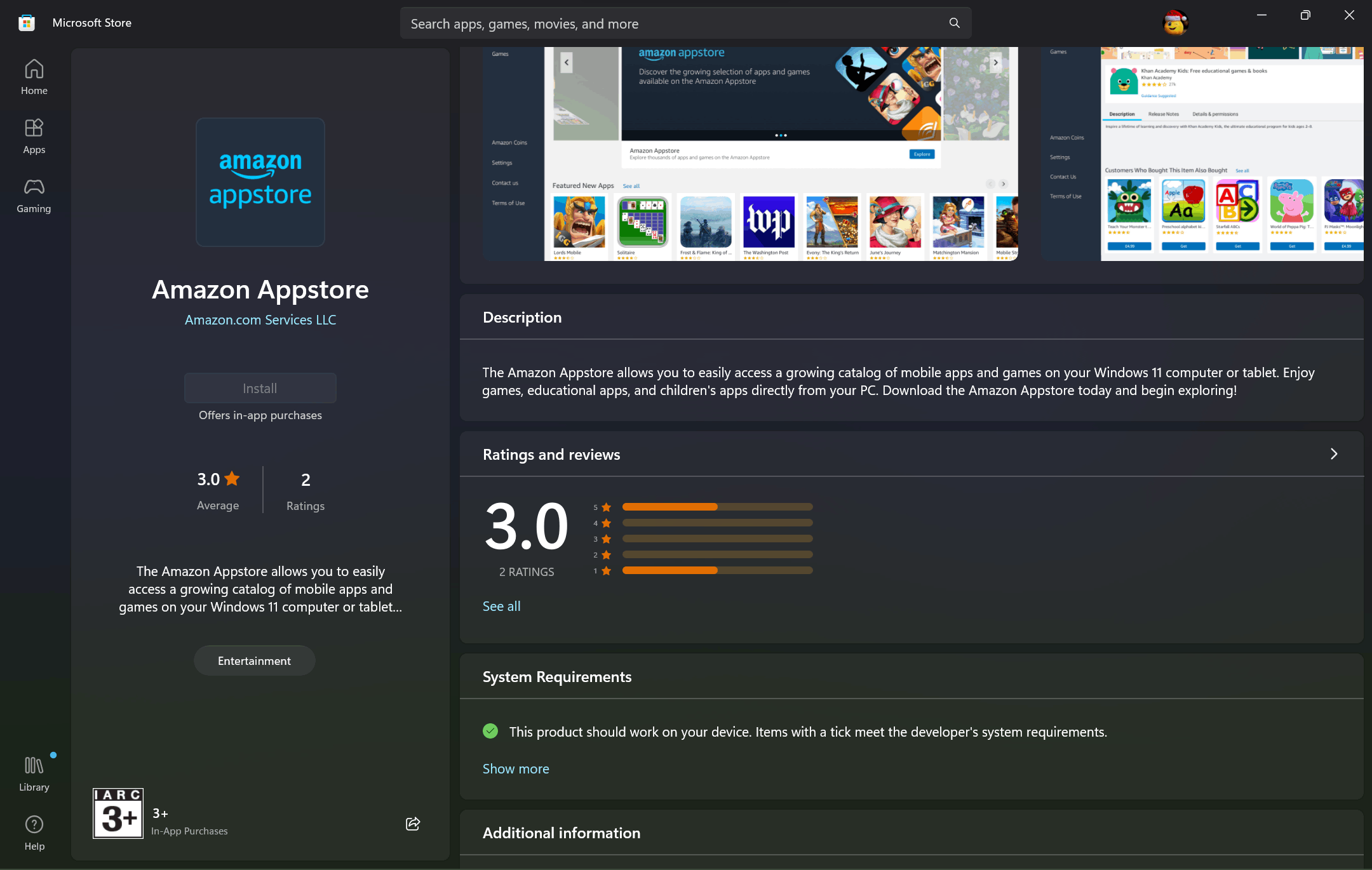
Task: Open the Help page
Action: point(34,833)
